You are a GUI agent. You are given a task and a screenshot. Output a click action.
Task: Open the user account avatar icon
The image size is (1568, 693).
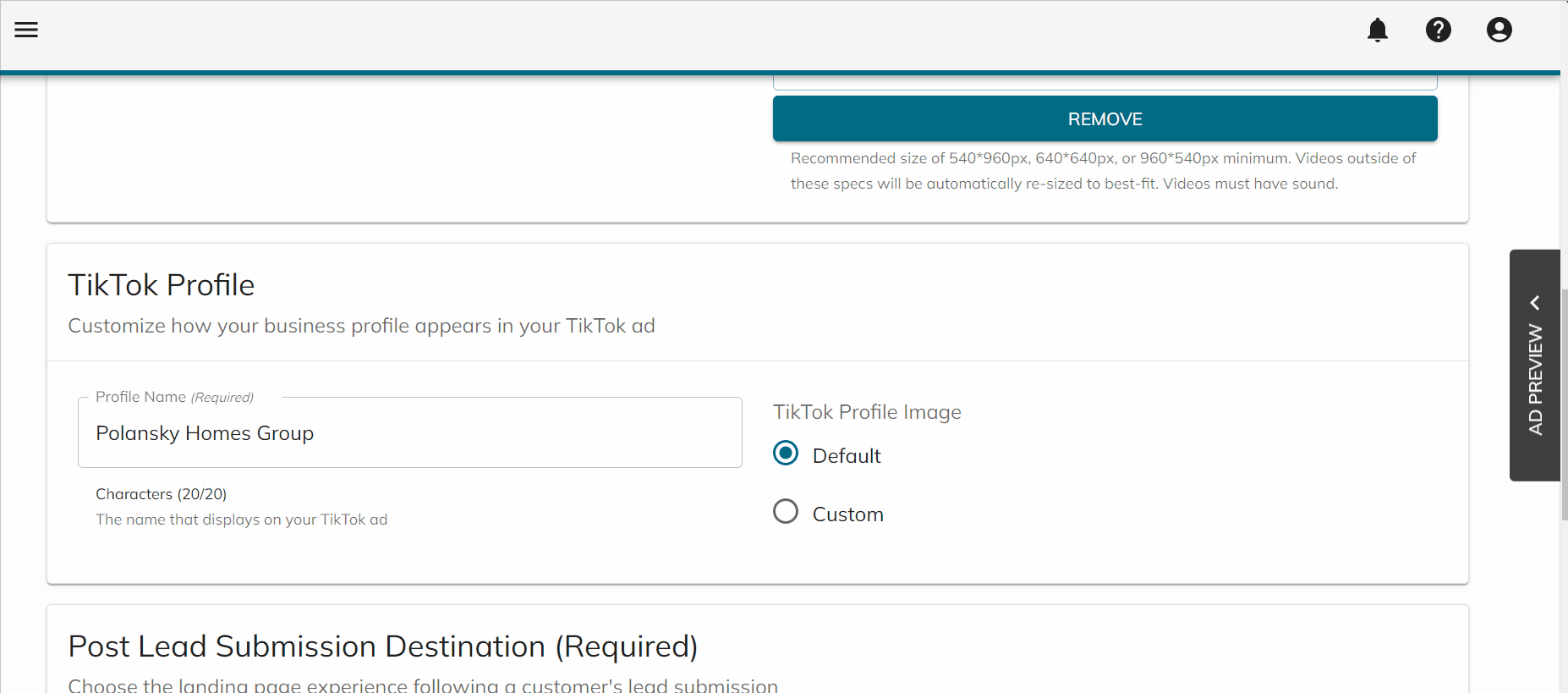[x=1499, y=30]
